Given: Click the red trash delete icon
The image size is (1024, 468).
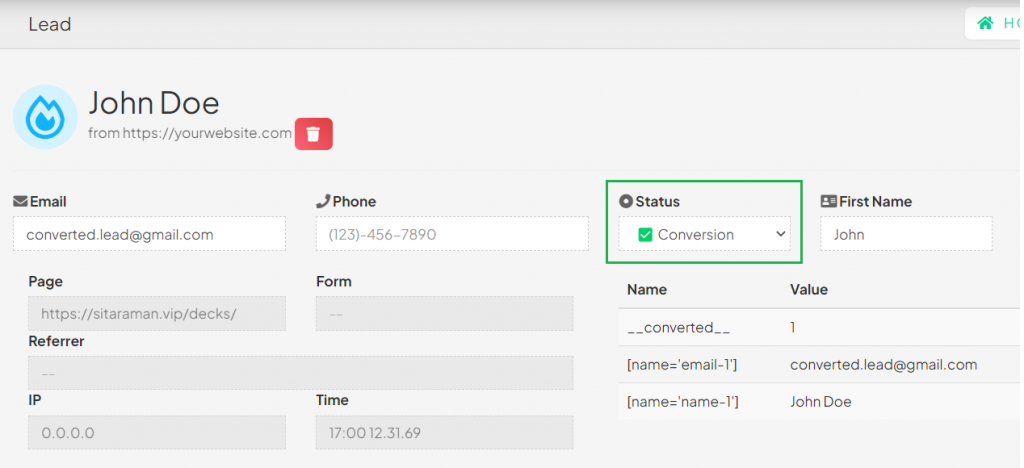Looking at the screenshot, I should pos(313,134).
